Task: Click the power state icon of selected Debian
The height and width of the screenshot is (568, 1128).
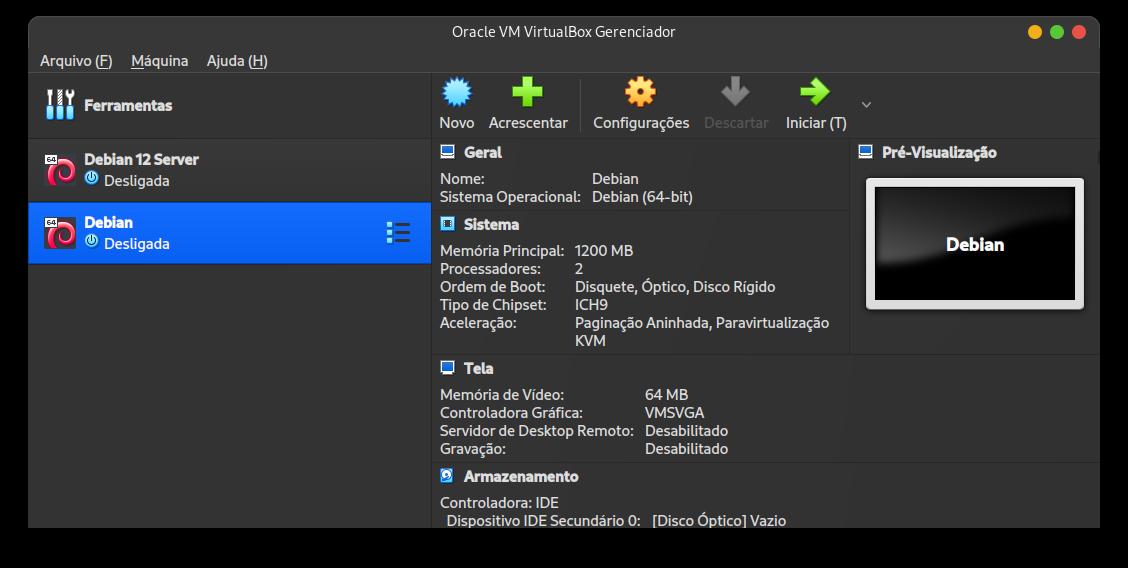Action: 91,241
